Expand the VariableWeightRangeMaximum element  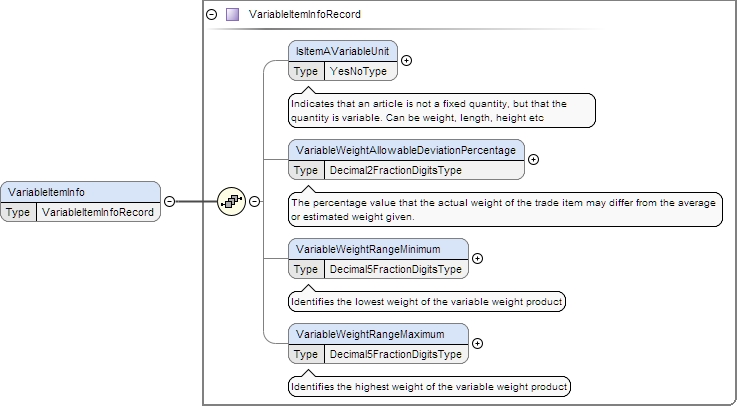[x=477, y=343]
